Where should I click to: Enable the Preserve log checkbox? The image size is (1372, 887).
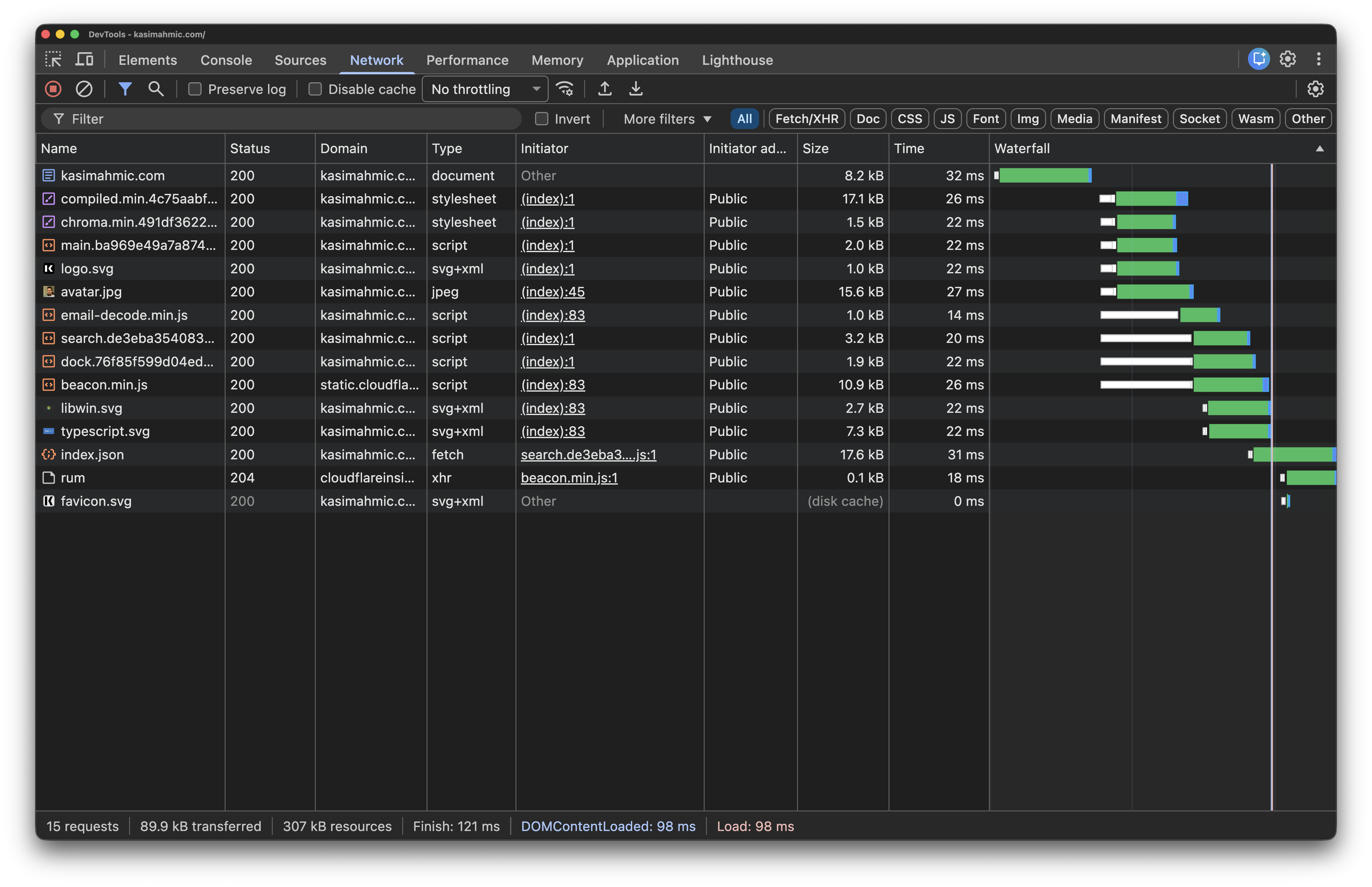[195, 89]
